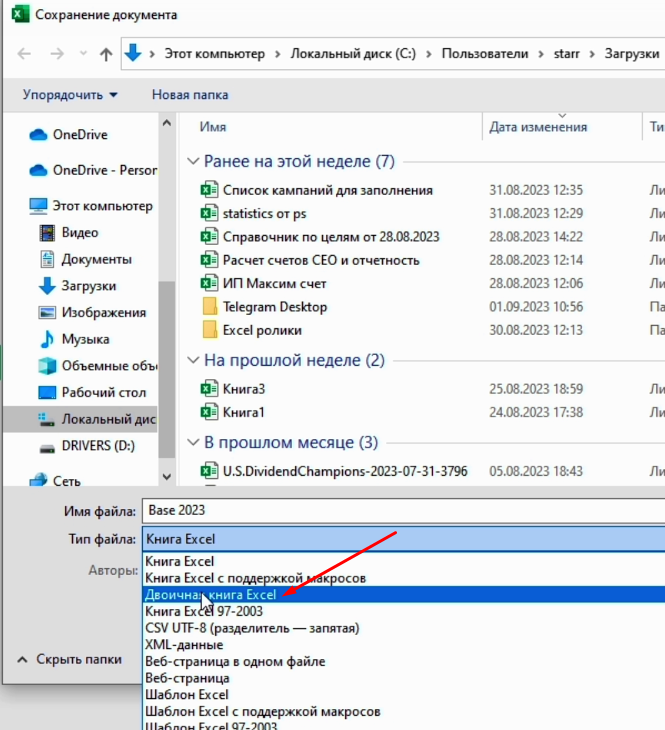Open the 'Упорядочить' menu
Image resolution: width=665 pixels, height=730 pixels.
point(70,95)
